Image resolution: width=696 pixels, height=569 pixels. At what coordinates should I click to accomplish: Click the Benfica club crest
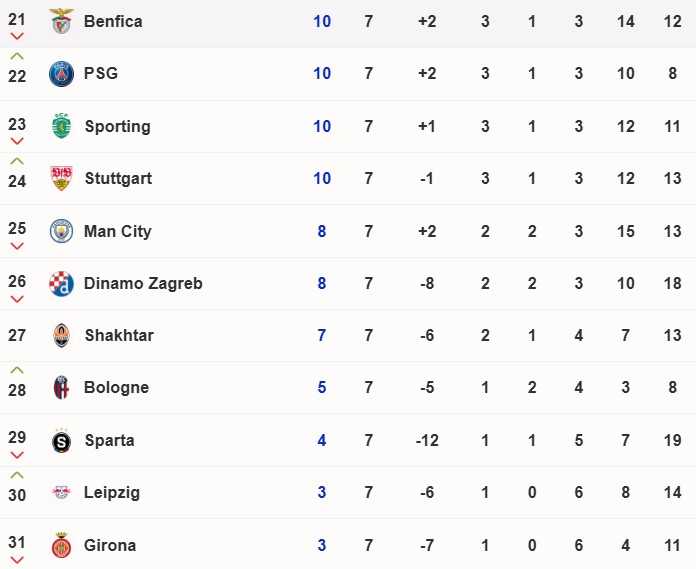[61, 21]
